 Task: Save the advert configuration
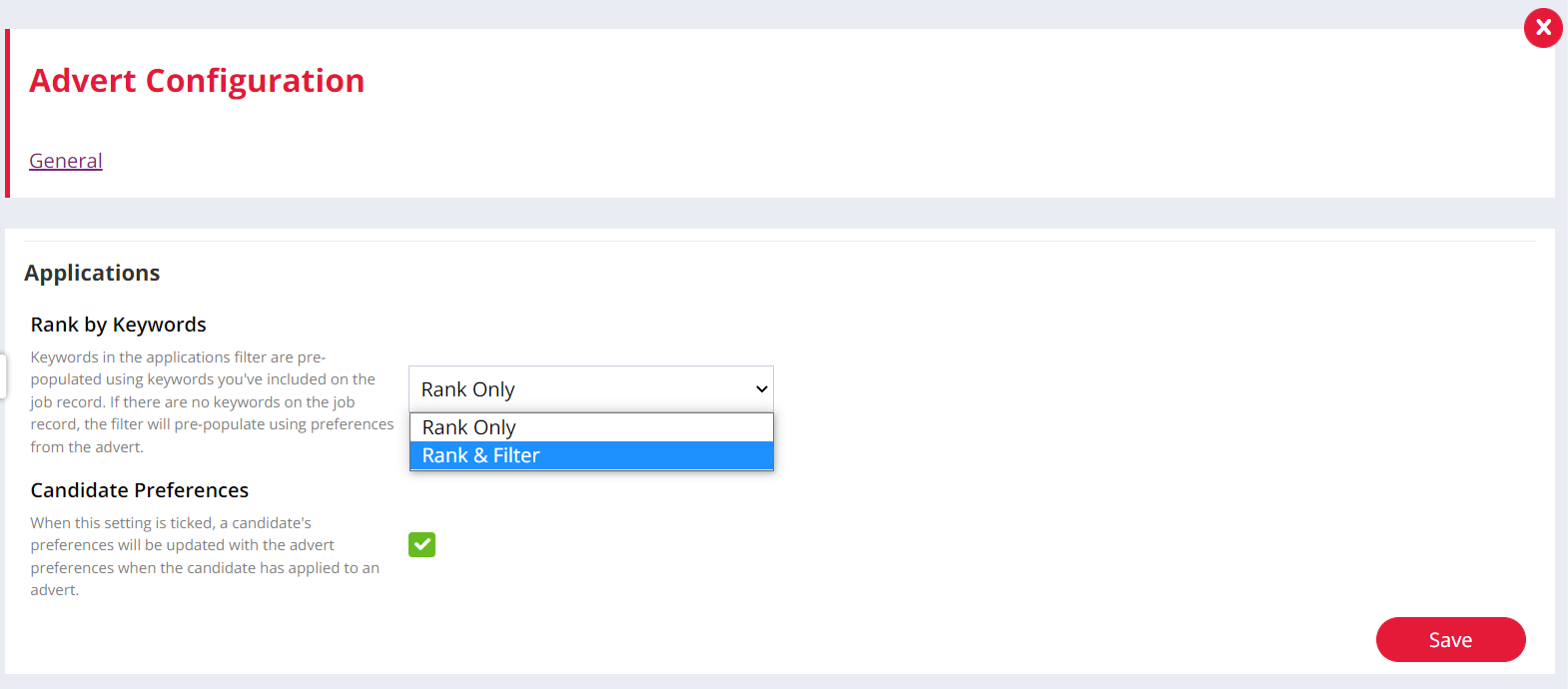(x=1450, y=639)
